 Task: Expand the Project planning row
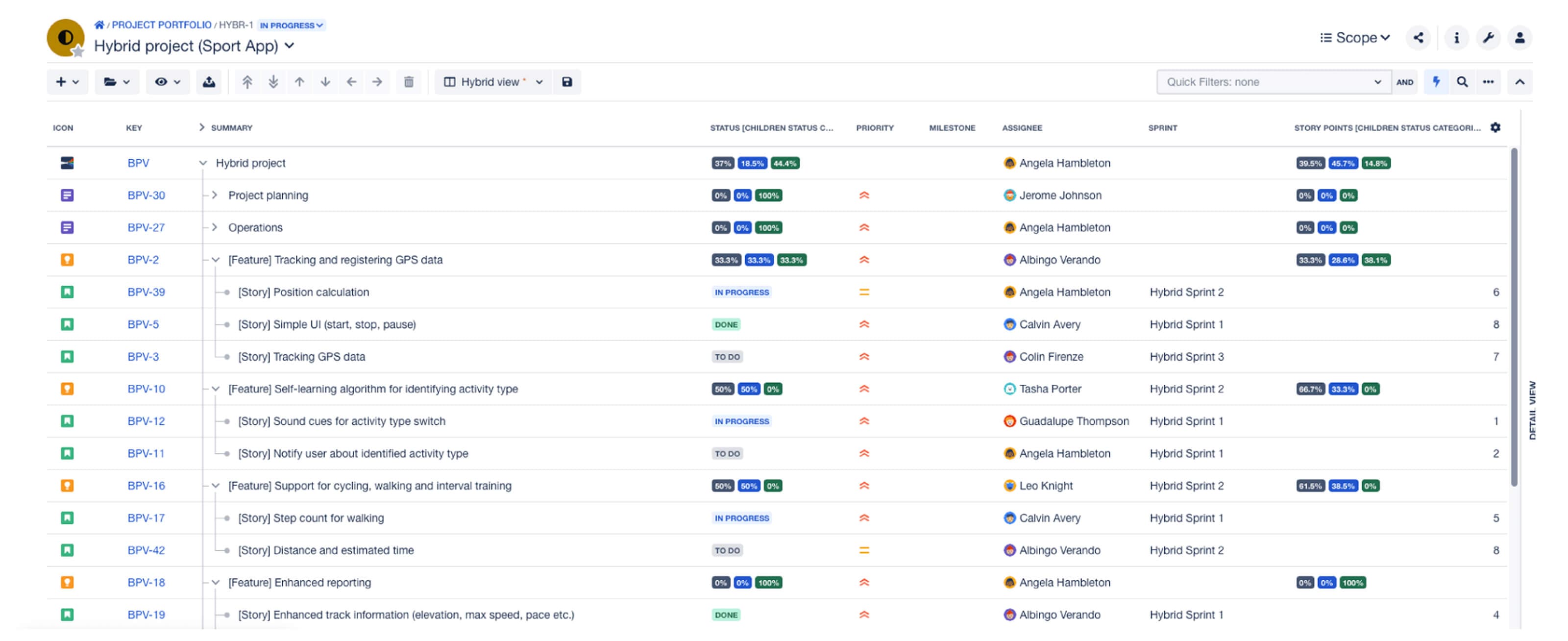coord(215,196)
